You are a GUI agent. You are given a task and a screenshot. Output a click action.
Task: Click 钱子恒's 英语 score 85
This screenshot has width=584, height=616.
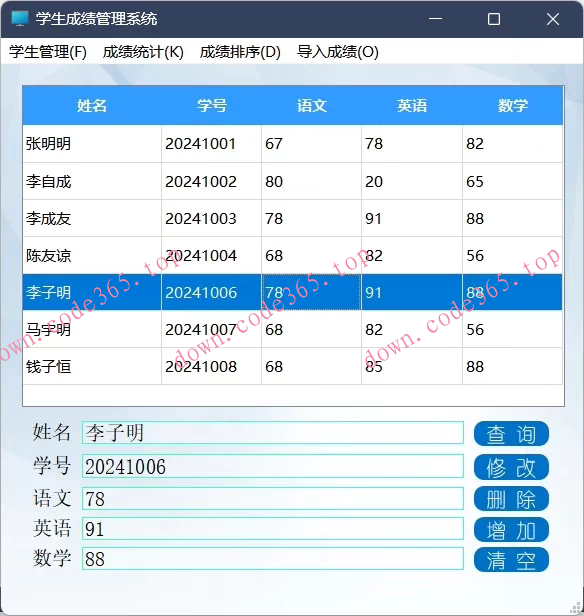tap(412, 367)
